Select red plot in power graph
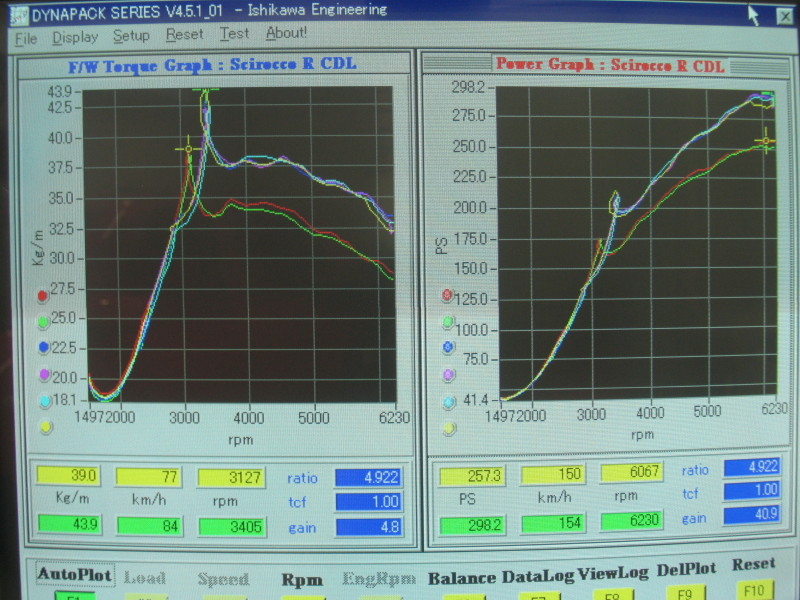The width and height of the screenshot is (800, 600). pos(447,295)
